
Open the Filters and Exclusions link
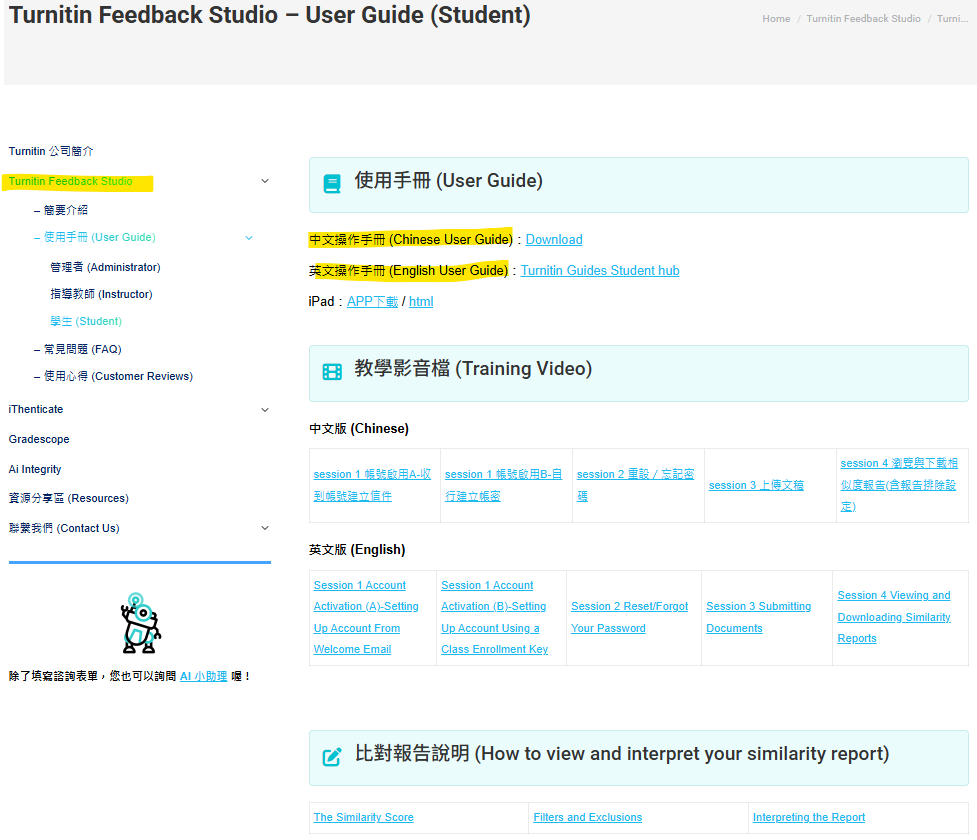588,817
